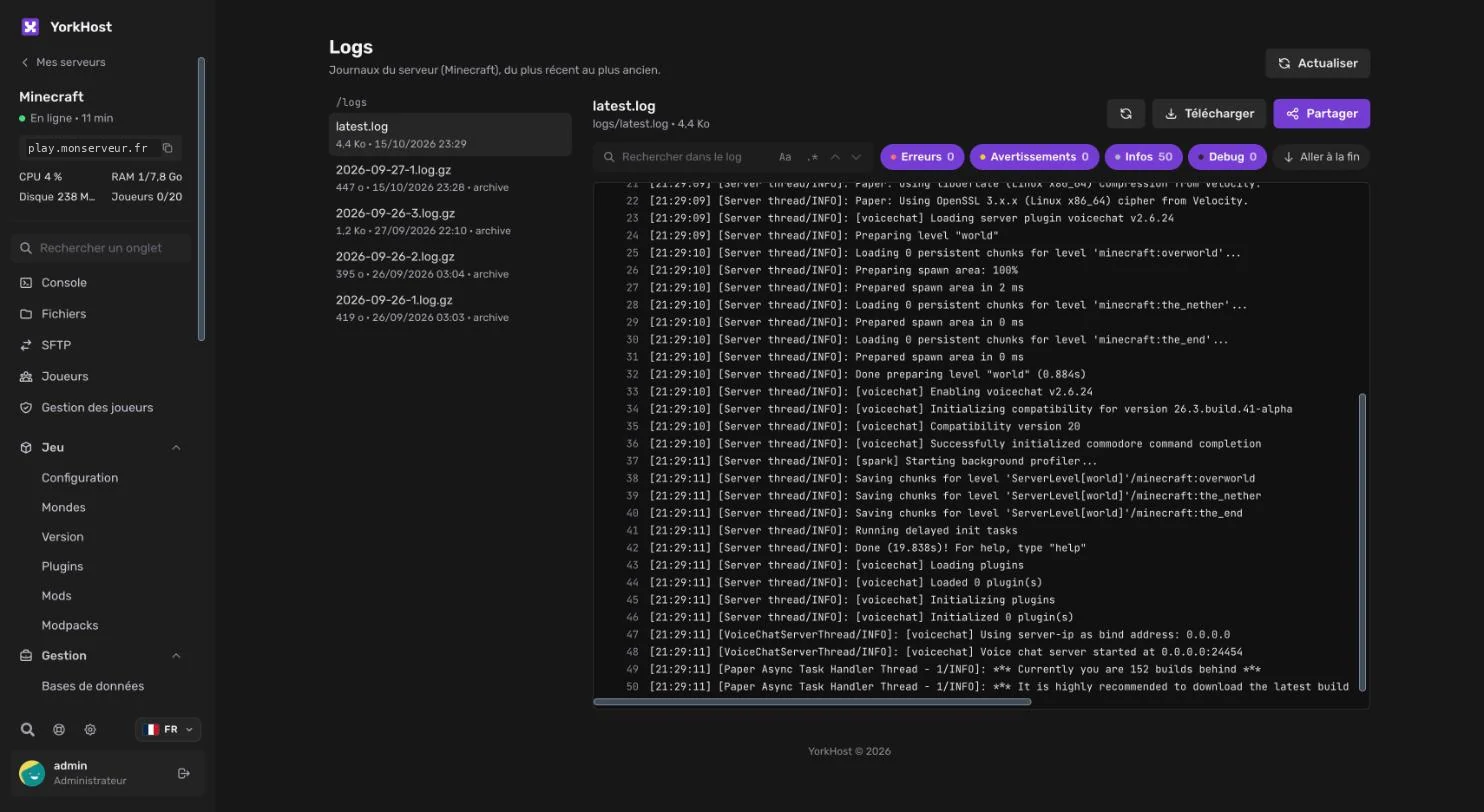This screenshot has height=812, width=1484.
Task: Click the admin avatar picture
Action: [32, 773]
